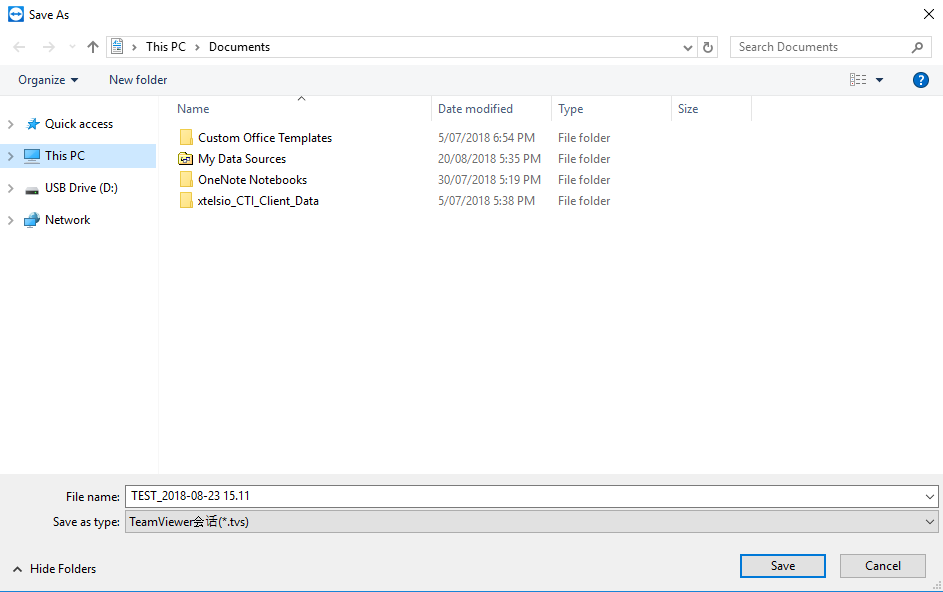
Task: Select the My Data Sources folder icon
Action: [186, 159]
